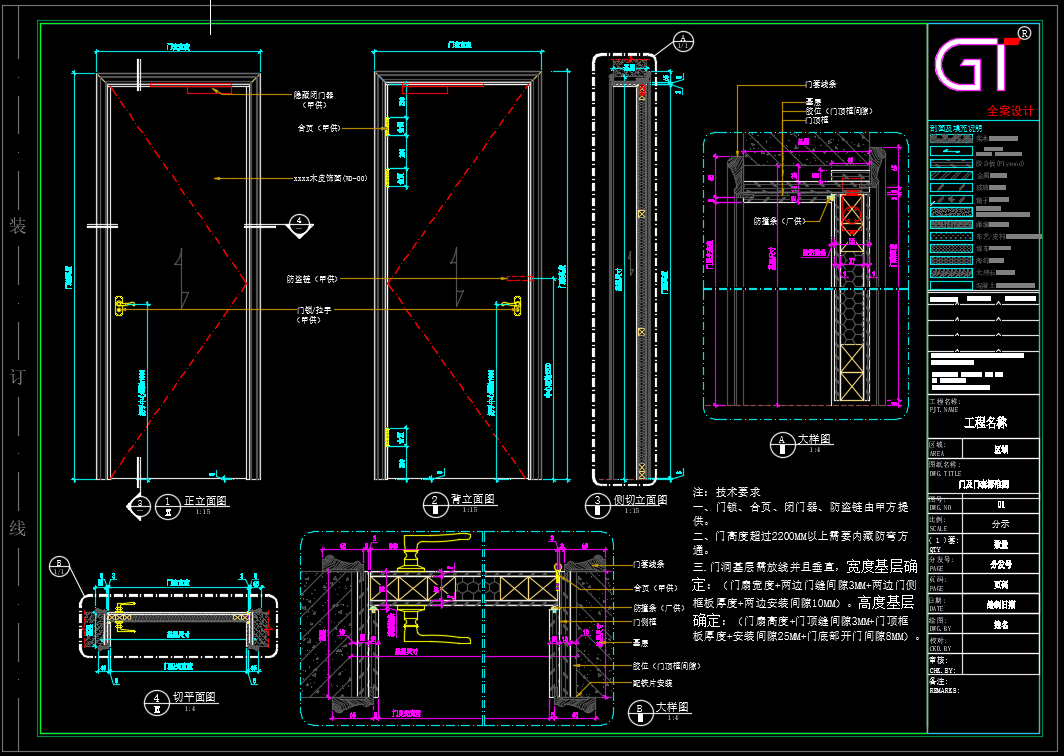Select the 门锁/拉手 annotation text
This screenshot has width=1064, height=756.
pyautogui.click(x=314, y=311)
